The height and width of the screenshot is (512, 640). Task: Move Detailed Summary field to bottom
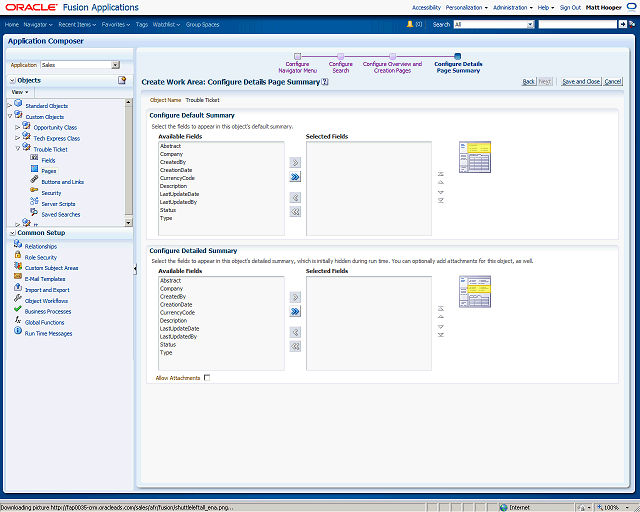pos(441,335)
